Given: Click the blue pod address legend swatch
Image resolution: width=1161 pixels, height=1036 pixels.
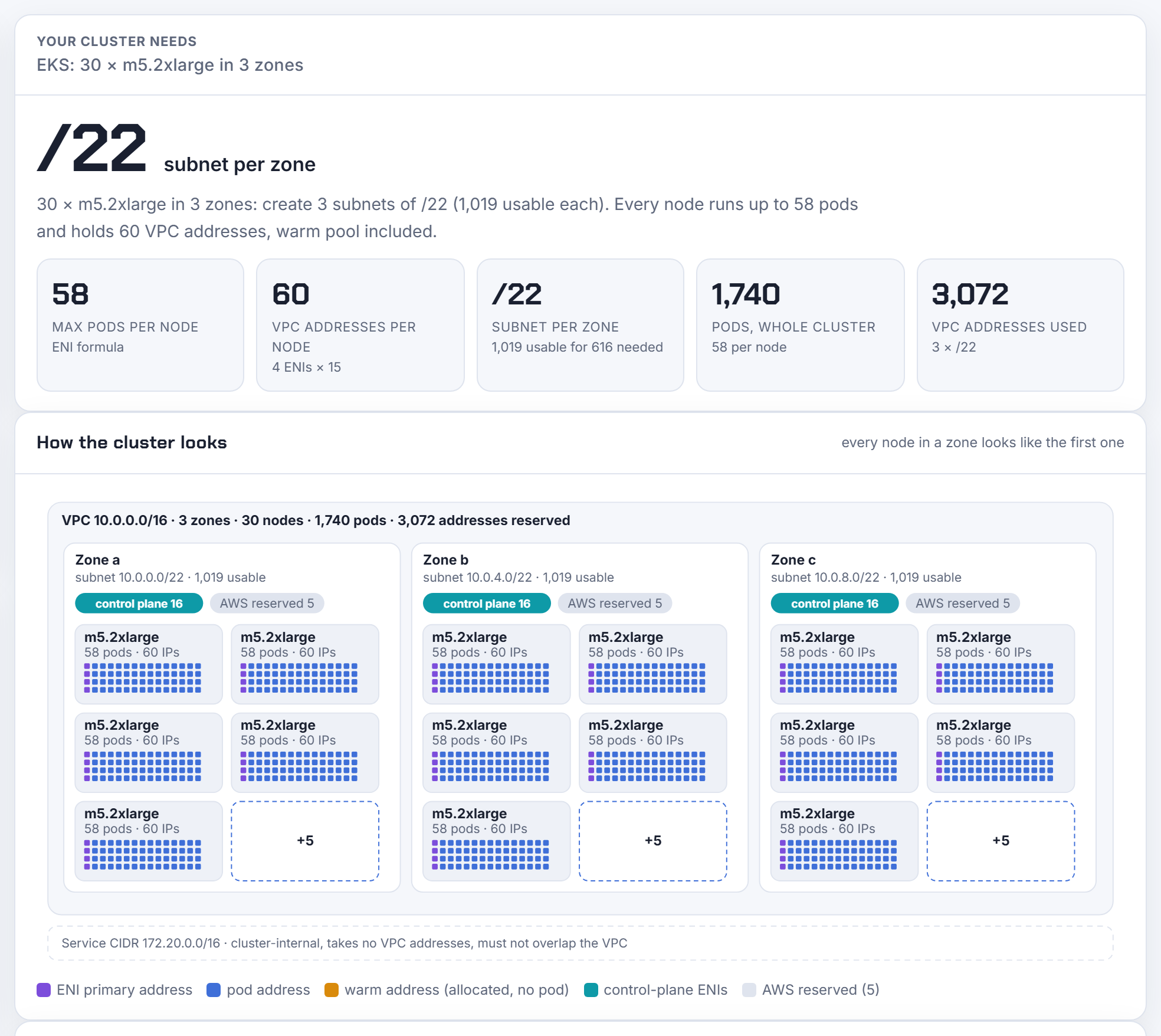Looking at the screenshot, I should coord(214,990).
